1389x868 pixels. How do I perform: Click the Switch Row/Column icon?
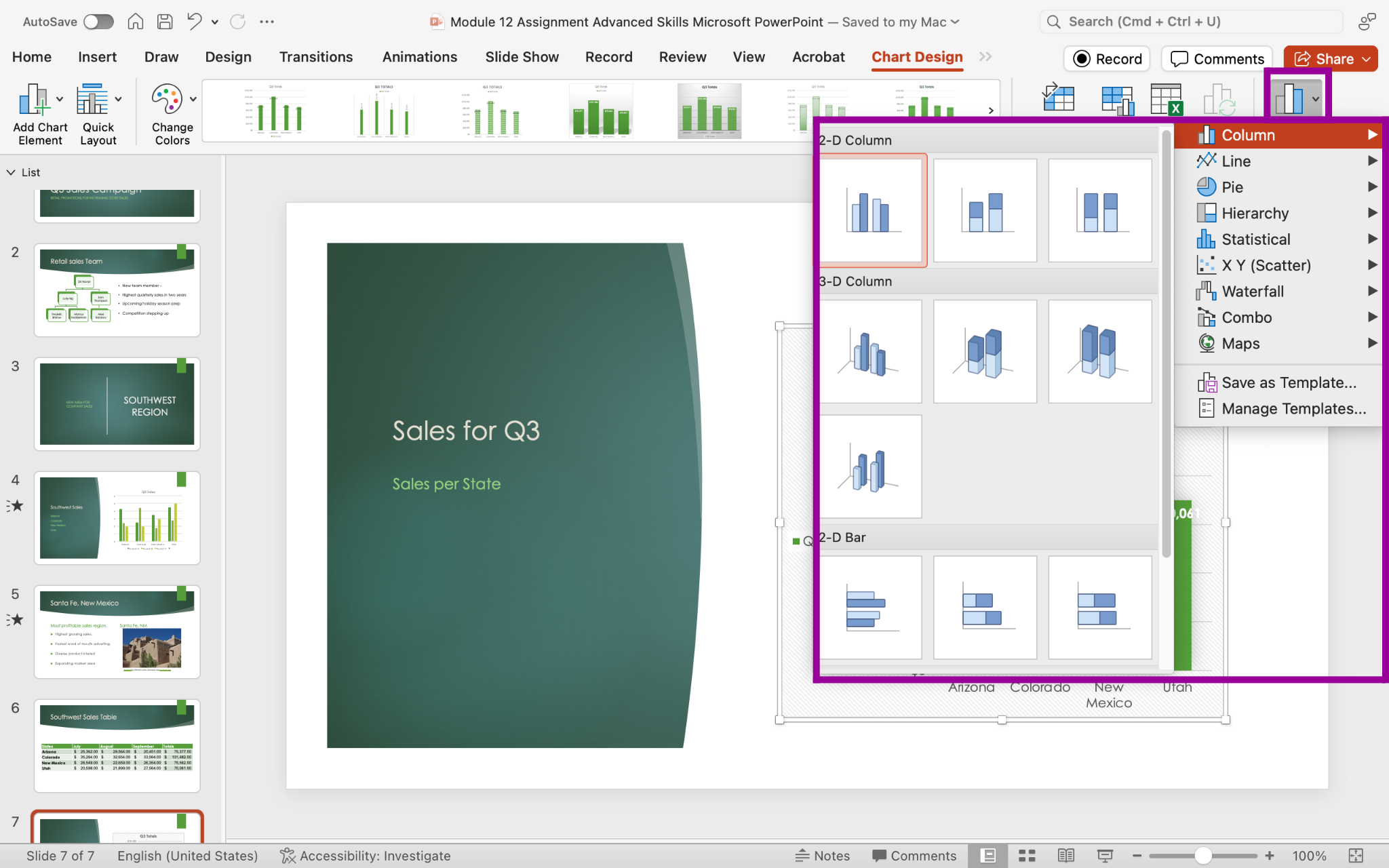coord(1059,98)
